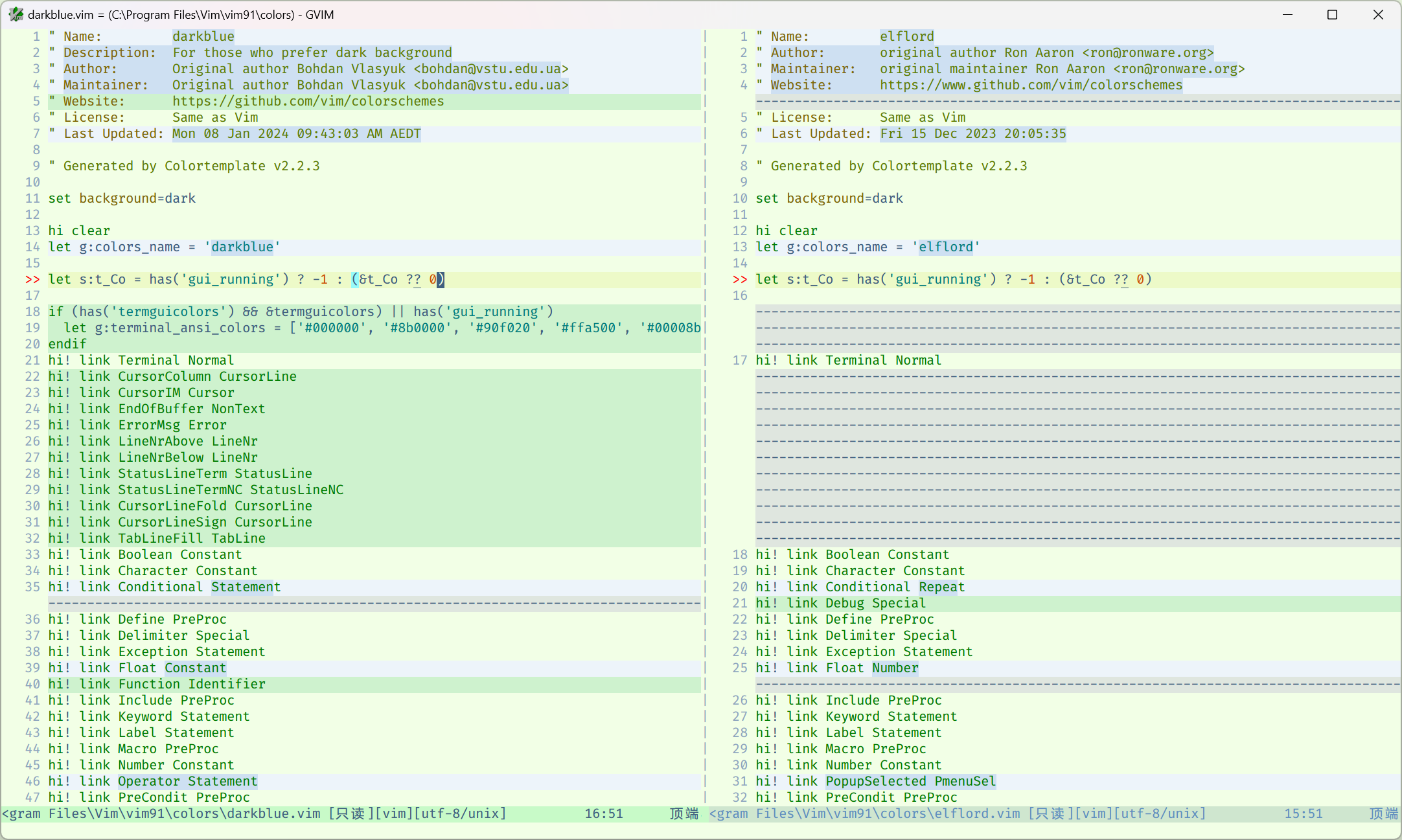The height and width of the screenshot is (840, 1402).
Task: Click the github colorschemes URL in left pane
Action: tap(308, 102)
